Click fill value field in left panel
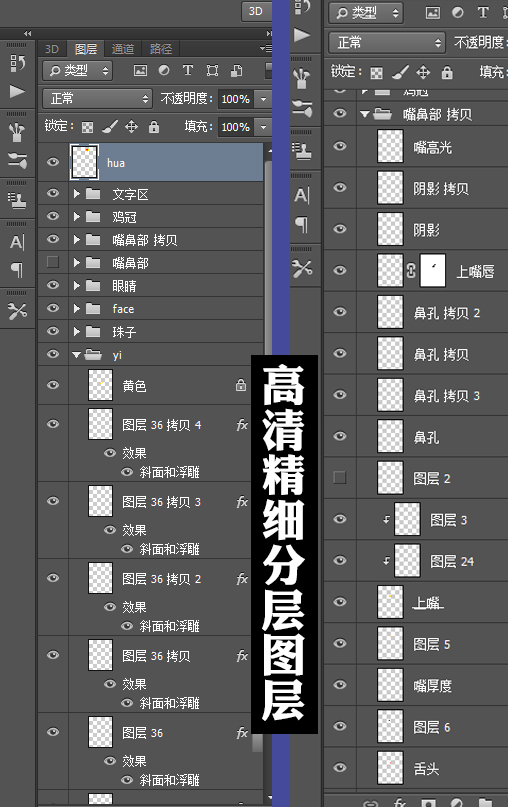 [x=236, y=127]
